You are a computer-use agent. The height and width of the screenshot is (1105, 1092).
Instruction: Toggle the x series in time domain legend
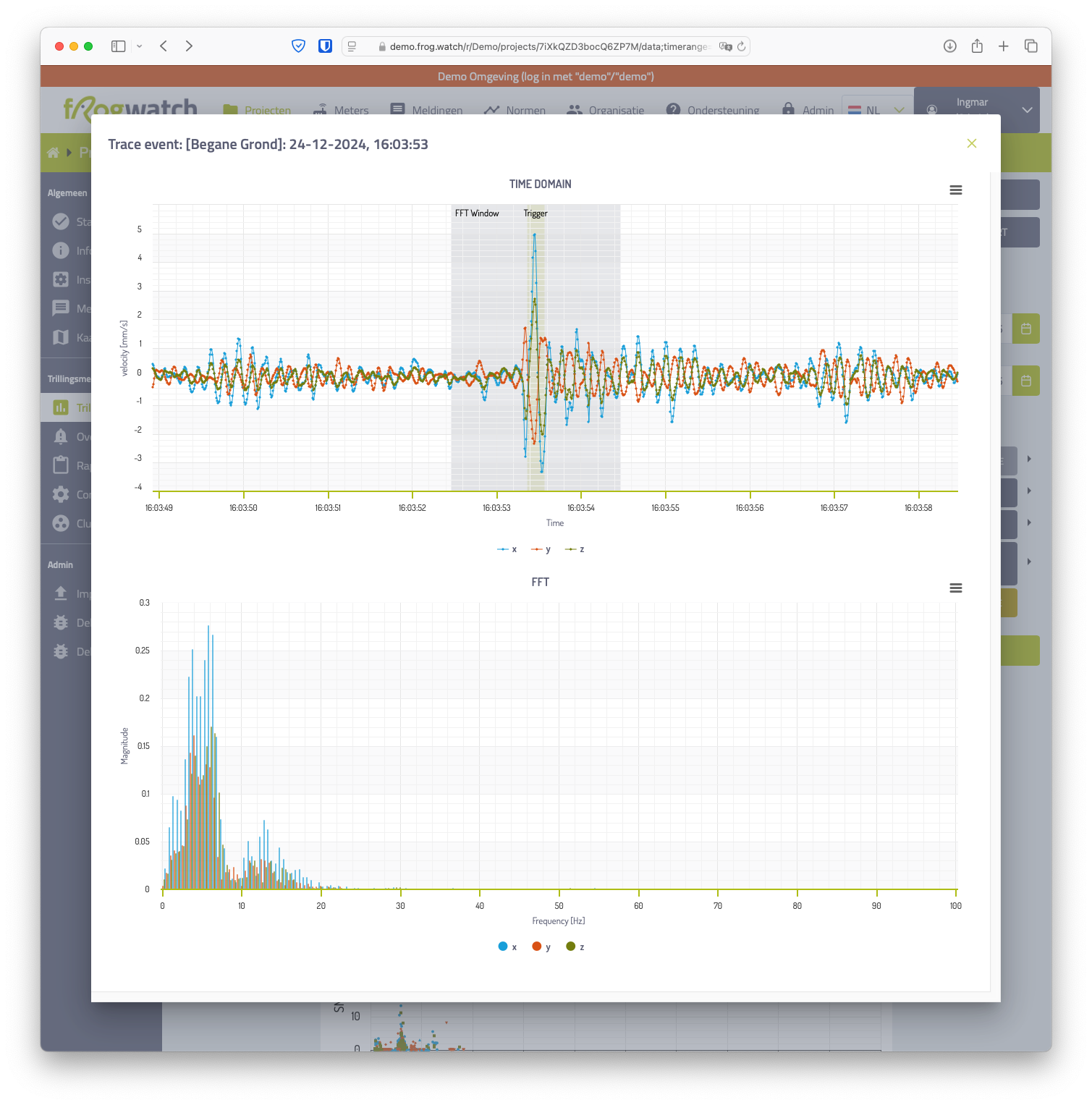507,549
